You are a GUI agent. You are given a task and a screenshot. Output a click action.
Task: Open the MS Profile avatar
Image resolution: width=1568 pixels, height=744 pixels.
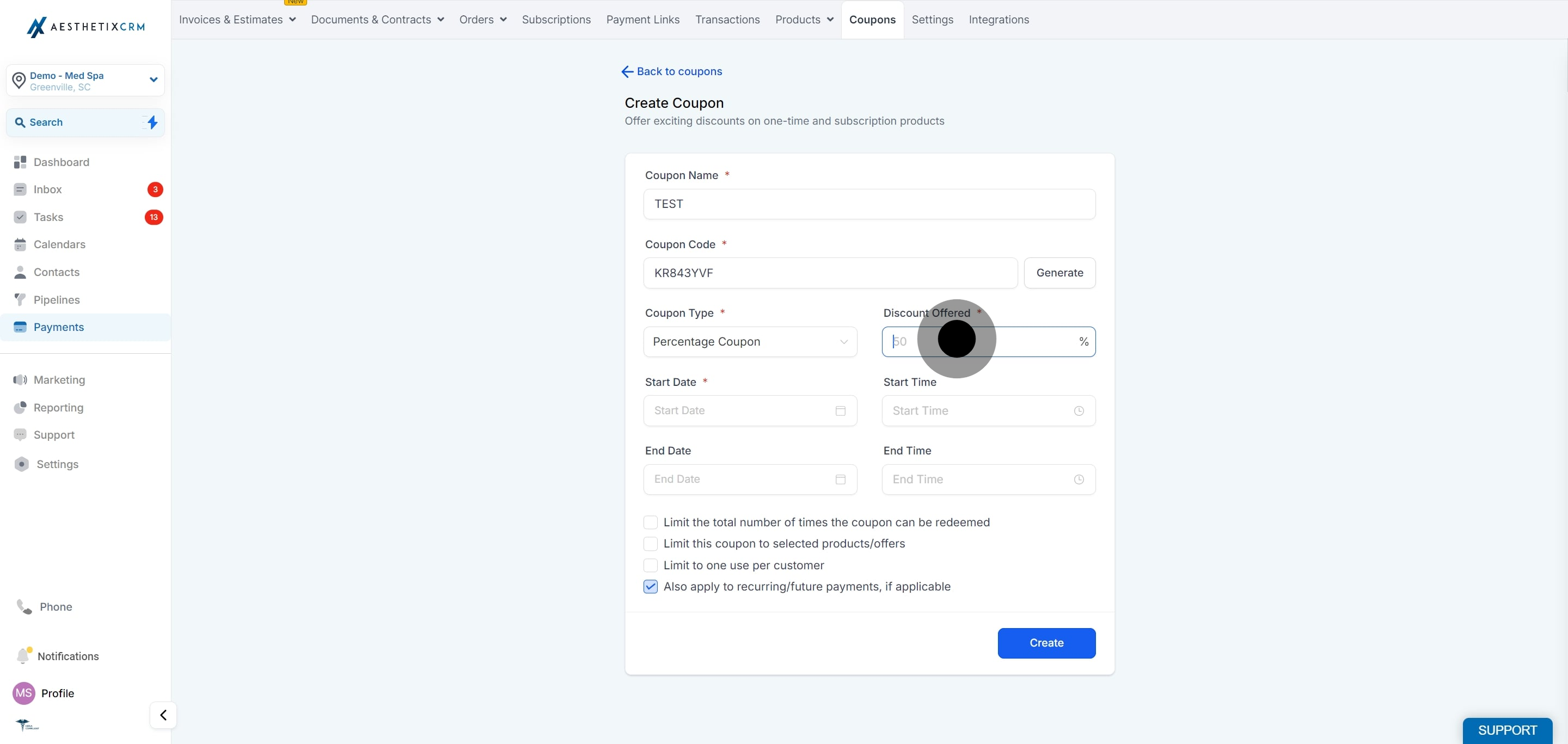(24, 693)
